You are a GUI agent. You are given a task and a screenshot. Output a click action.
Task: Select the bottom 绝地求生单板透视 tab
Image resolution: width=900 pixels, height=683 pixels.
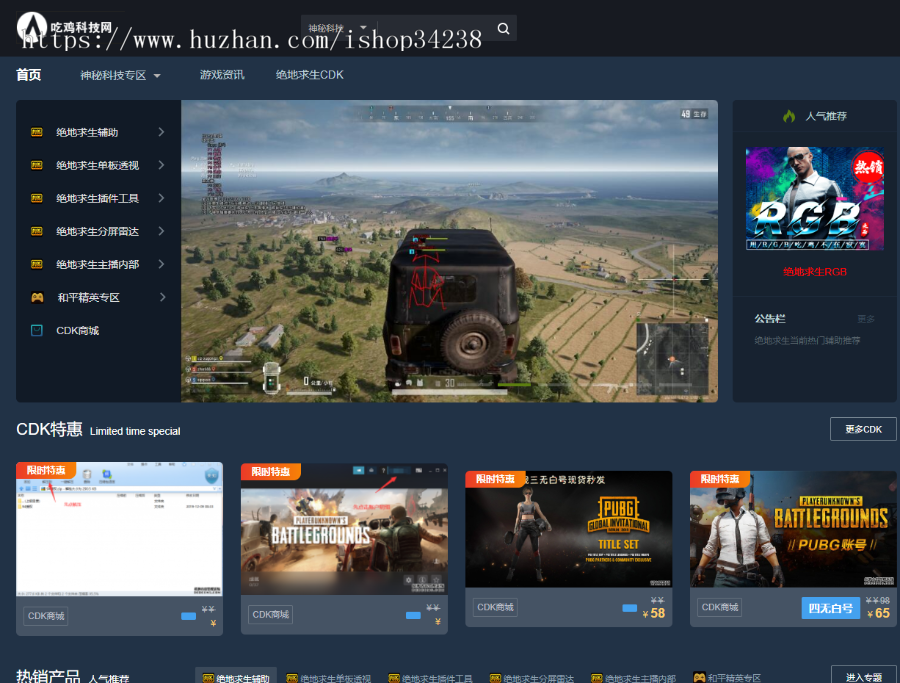[x=329, y=678]
